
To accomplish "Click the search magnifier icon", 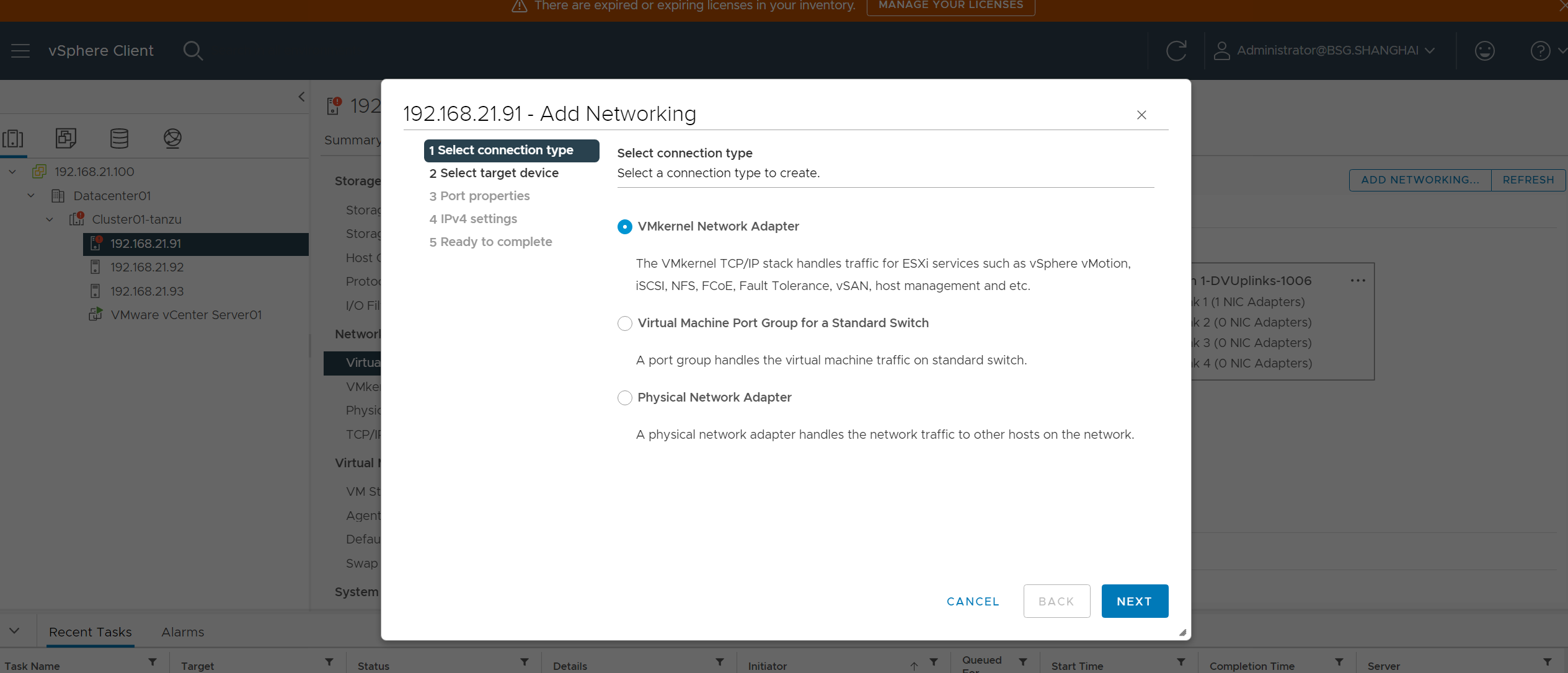I will point(193,51).
